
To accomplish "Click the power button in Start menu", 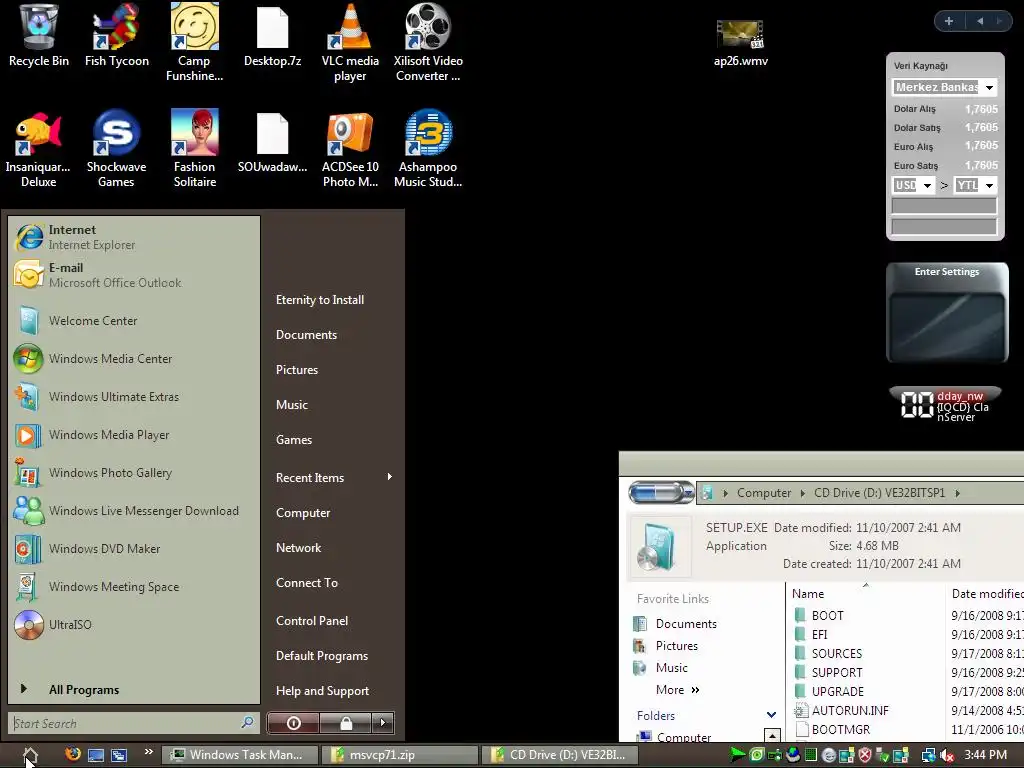I will pyautogui.click(x=293, y=723).
